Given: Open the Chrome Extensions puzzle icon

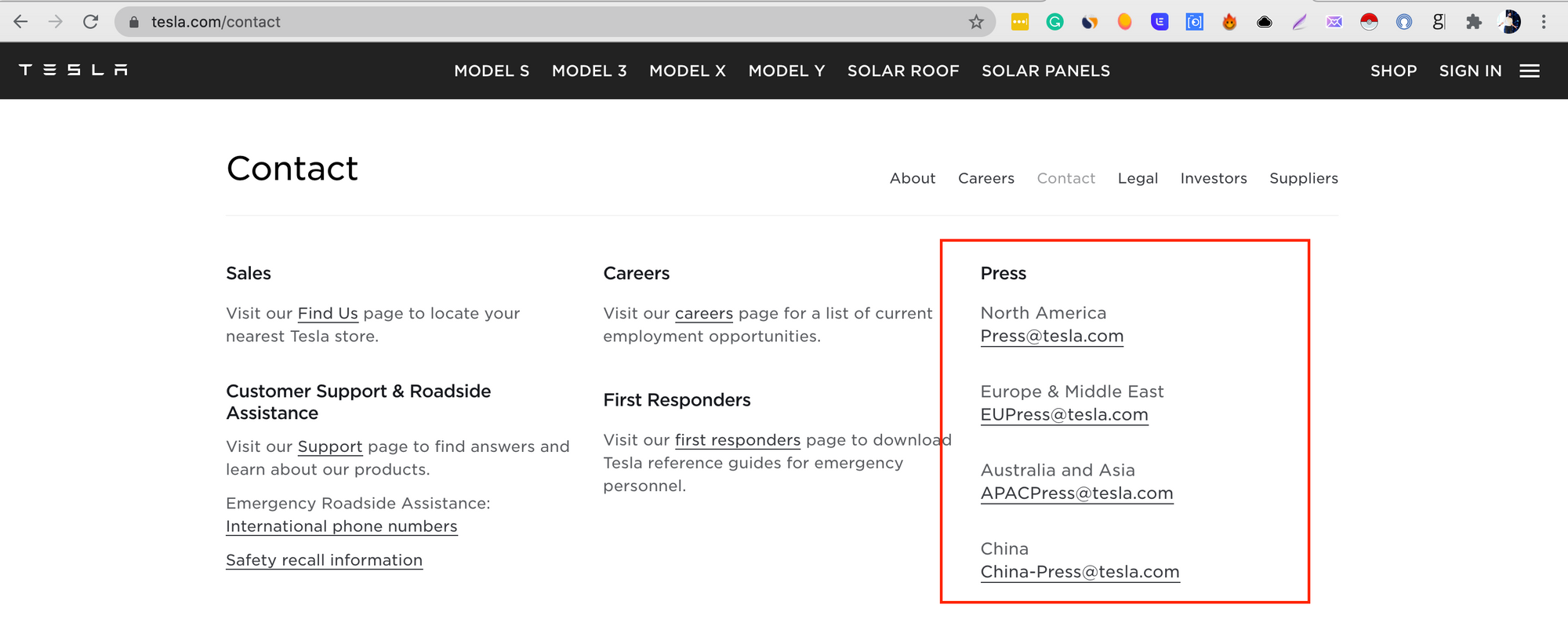Looking at the screenshot, I should point(1474,22).
